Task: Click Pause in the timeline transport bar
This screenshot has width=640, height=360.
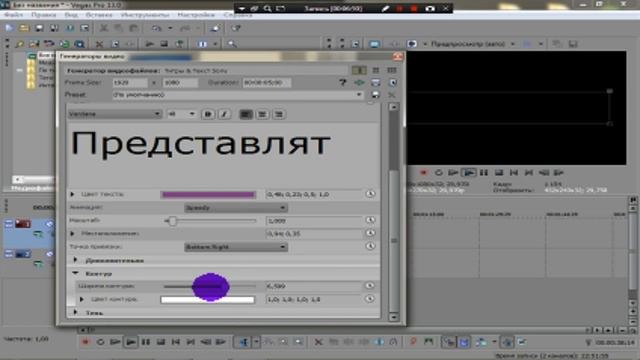Action: tap(146, 342)
